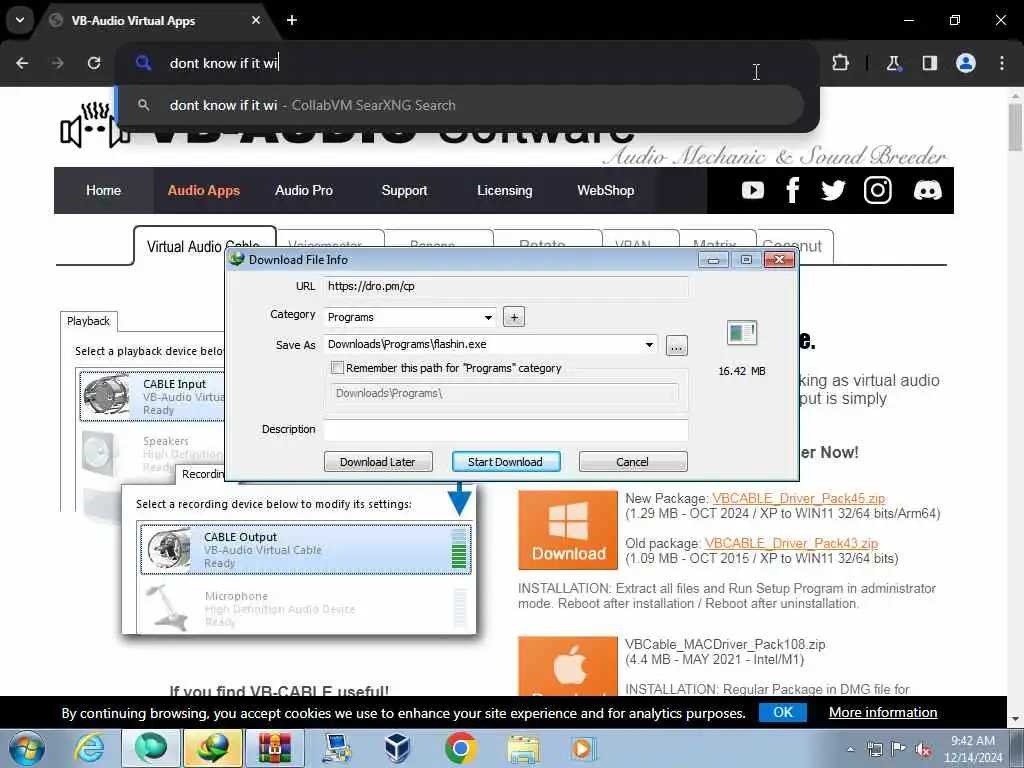This screenshot has width=1024, height=768.
Task: Open Internet Download Manager taskbar icon
Action: coord(214,748)
